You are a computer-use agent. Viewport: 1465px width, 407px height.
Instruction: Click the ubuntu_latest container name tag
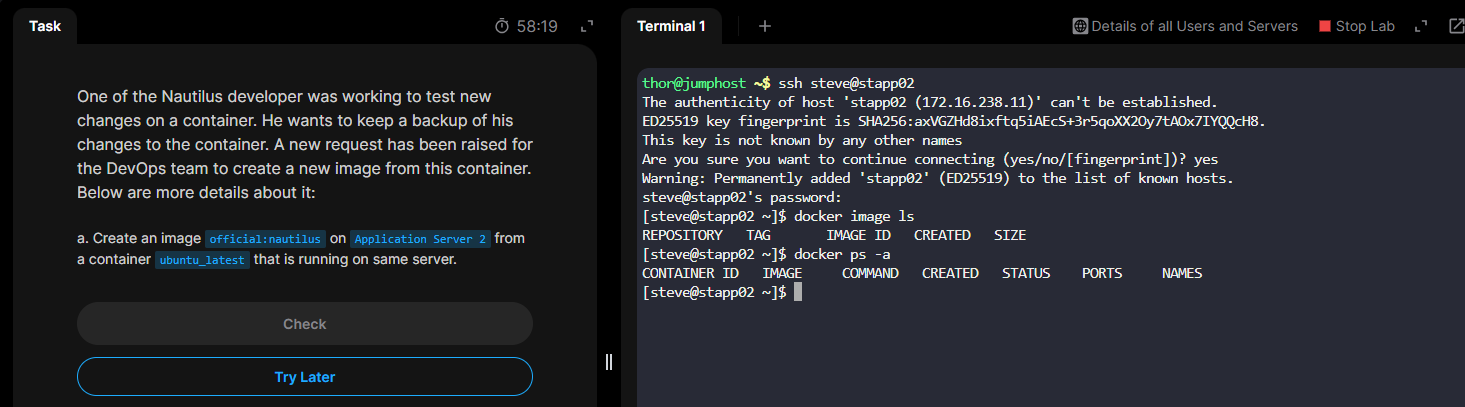tap(202, 261)
